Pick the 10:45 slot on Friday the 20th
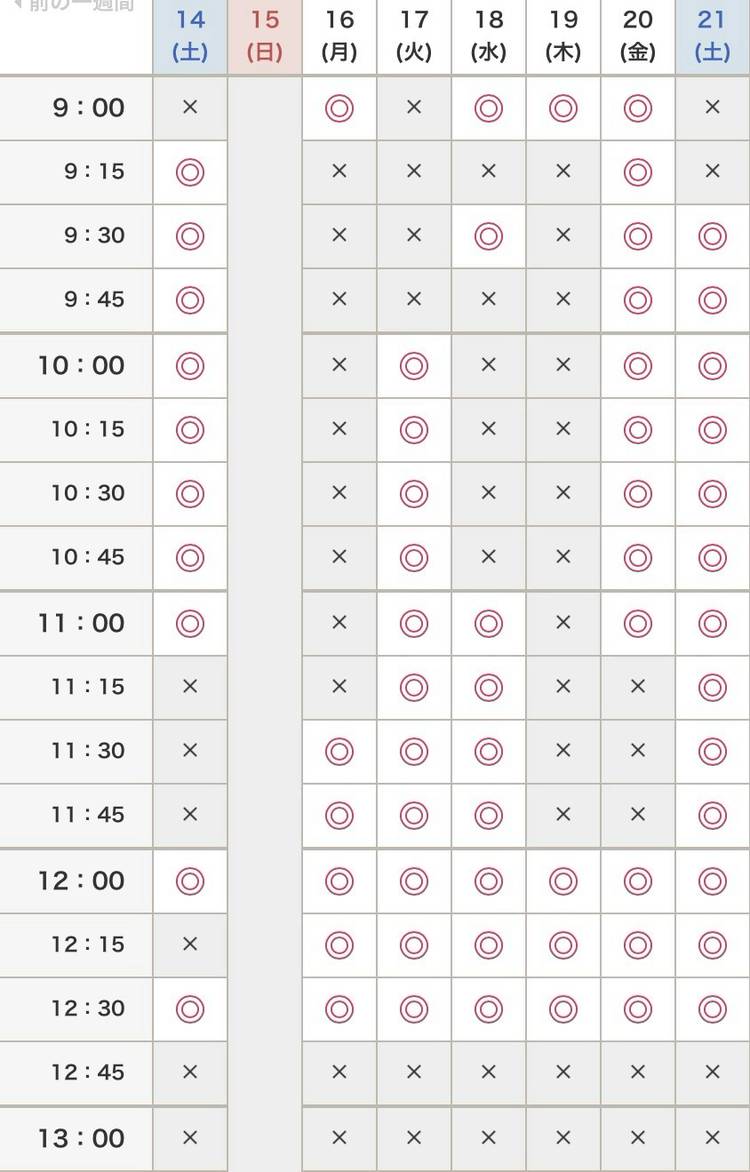Image resolution: width=750 pixels, height=1172 pixels. click(x=638, y=557)
